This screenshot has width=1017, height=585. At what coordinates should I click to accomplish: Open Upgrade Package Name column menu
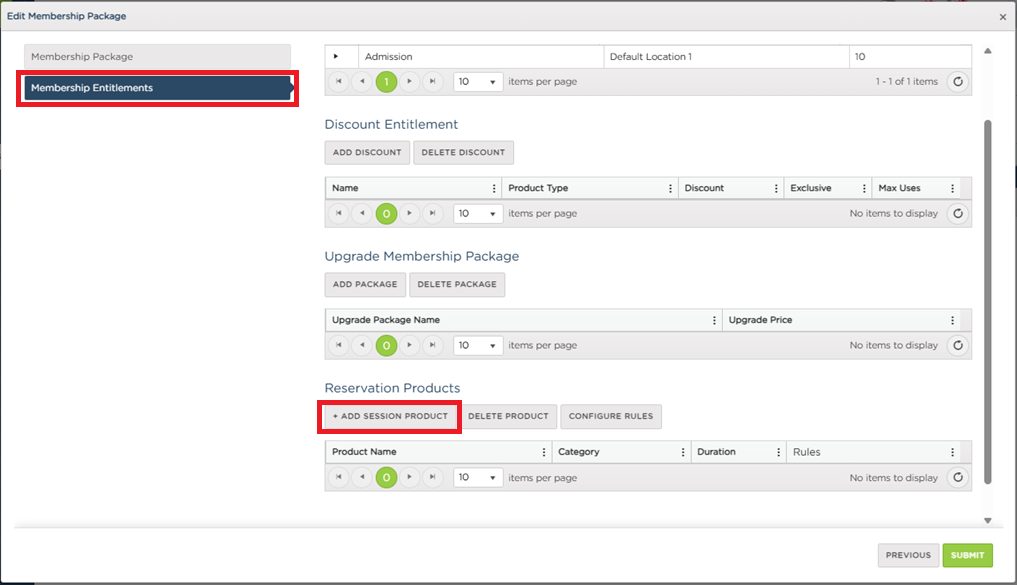click(715, 320)
